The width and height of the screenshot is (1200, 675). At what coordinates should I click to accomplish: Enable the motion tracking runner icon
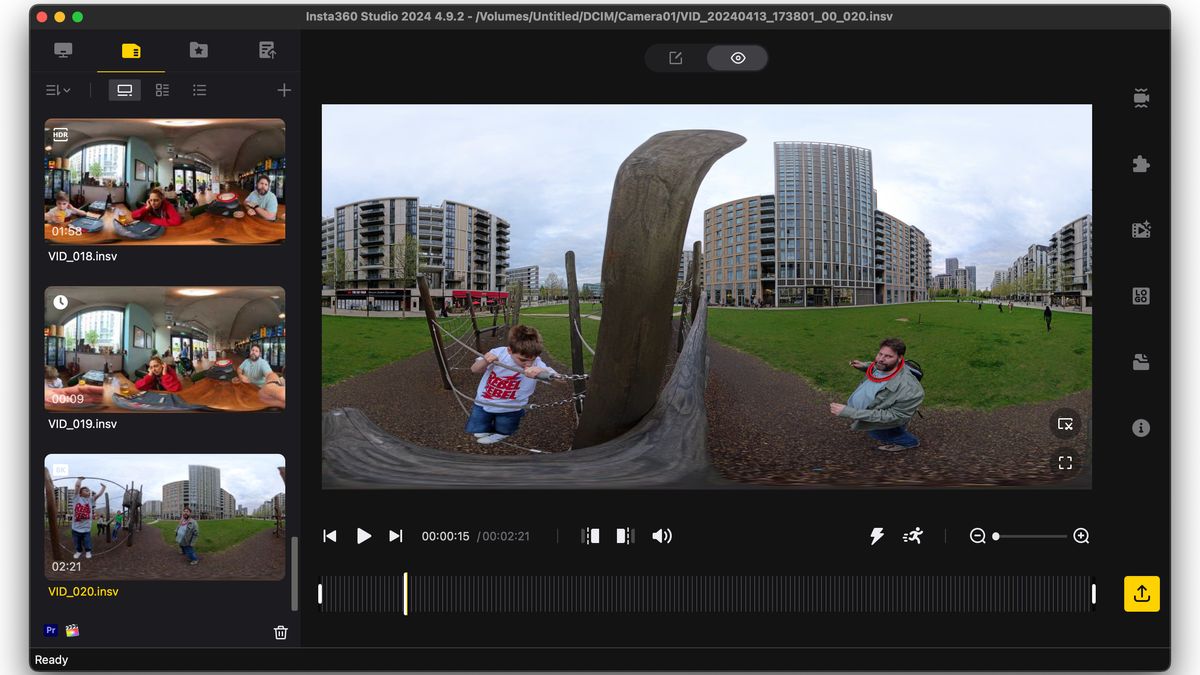pos(913,536)
